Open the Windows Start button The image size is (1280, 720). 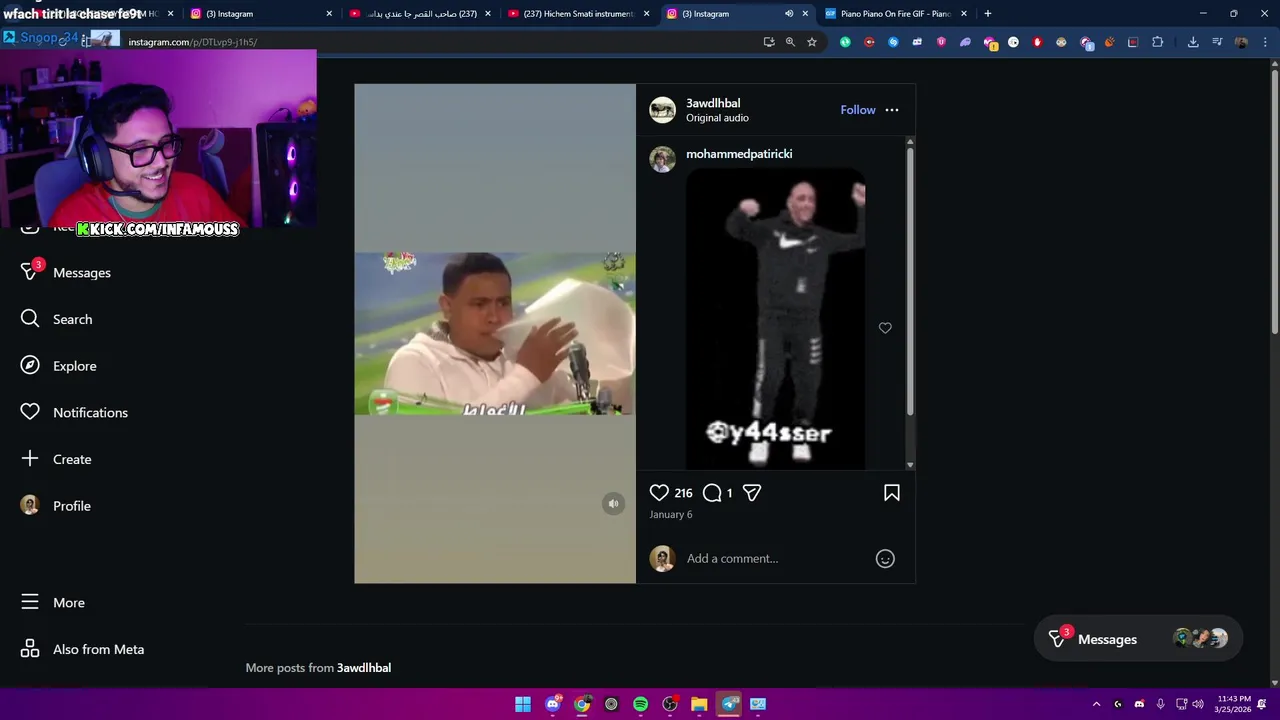pos(523,704)
